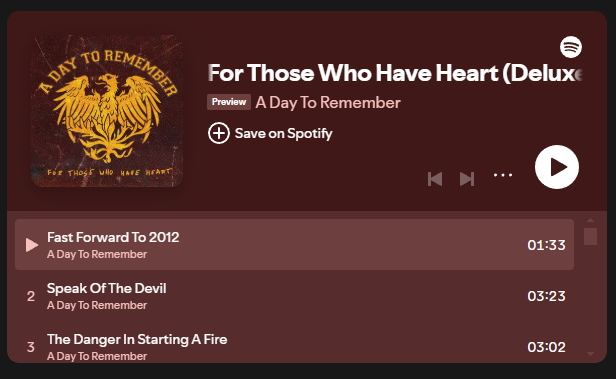Select the Save on Spotify text

tap(283, 133)
